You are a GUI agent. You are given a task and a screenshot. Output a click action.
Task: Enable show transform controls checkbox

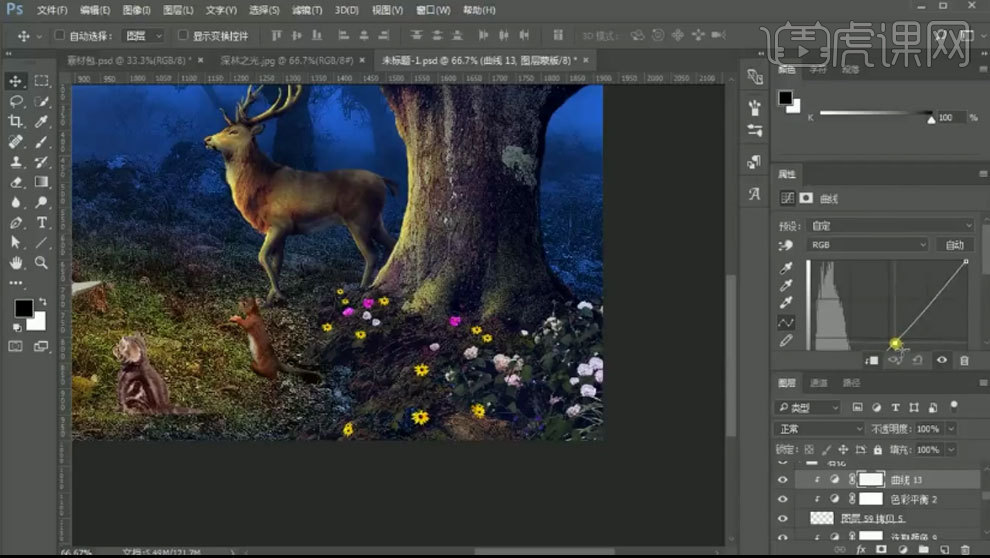pyautogui.click(x=183, y=35)
